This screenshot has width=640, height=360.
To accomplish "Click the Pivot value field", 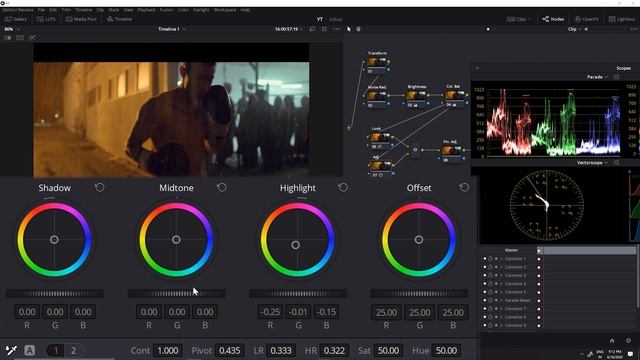I will [x=229, y=350].
